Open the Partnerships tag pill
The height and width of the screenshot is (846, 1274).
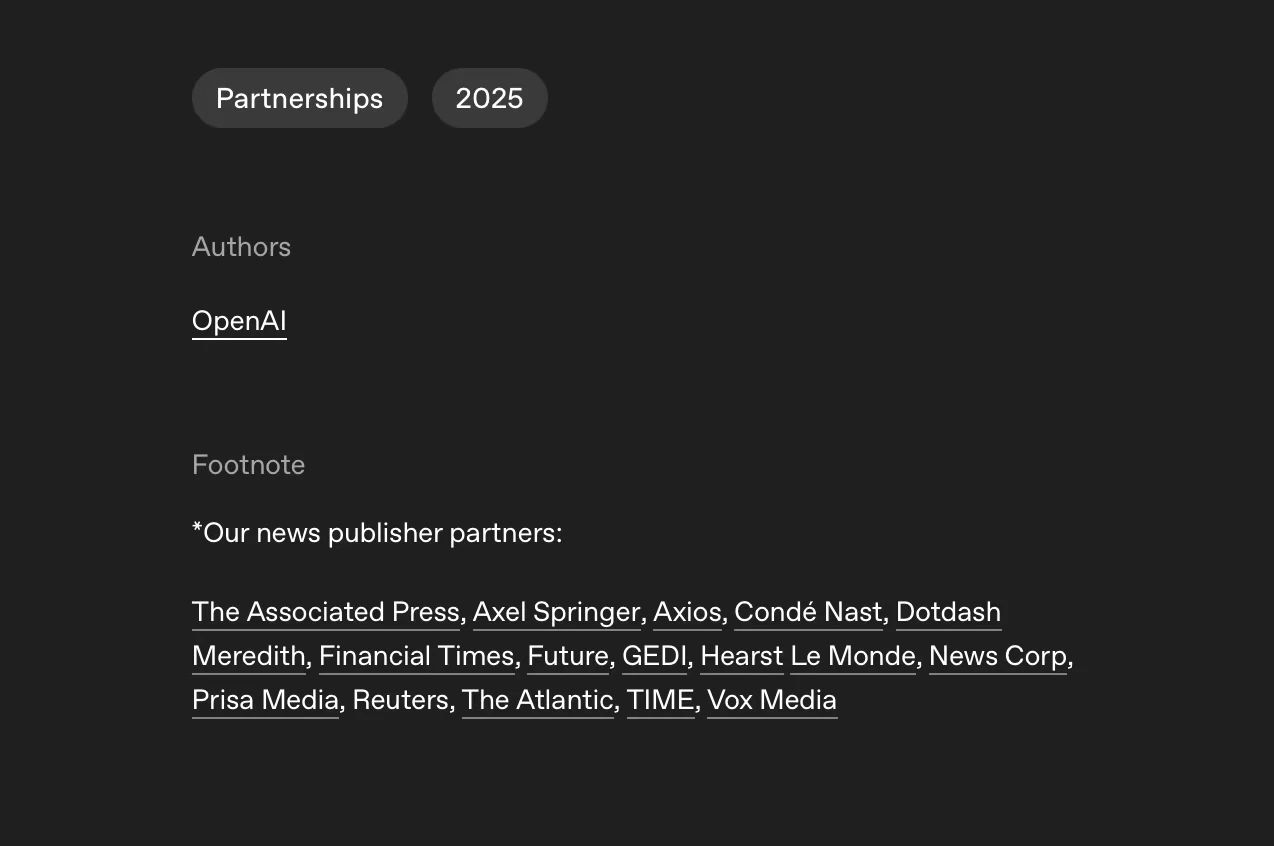tap(299, 98)
